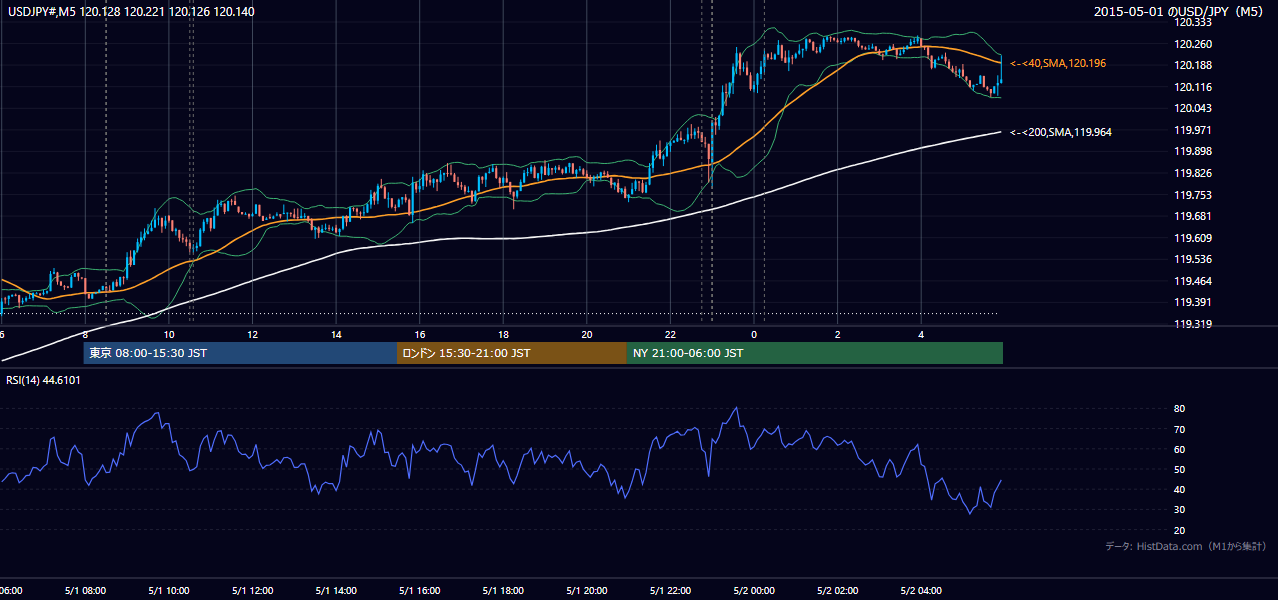Image resolution: width=1278 pixels, height=600 pixels.
Task: Click hour marker 18 on the price chart axis
Action: (504, 335)
